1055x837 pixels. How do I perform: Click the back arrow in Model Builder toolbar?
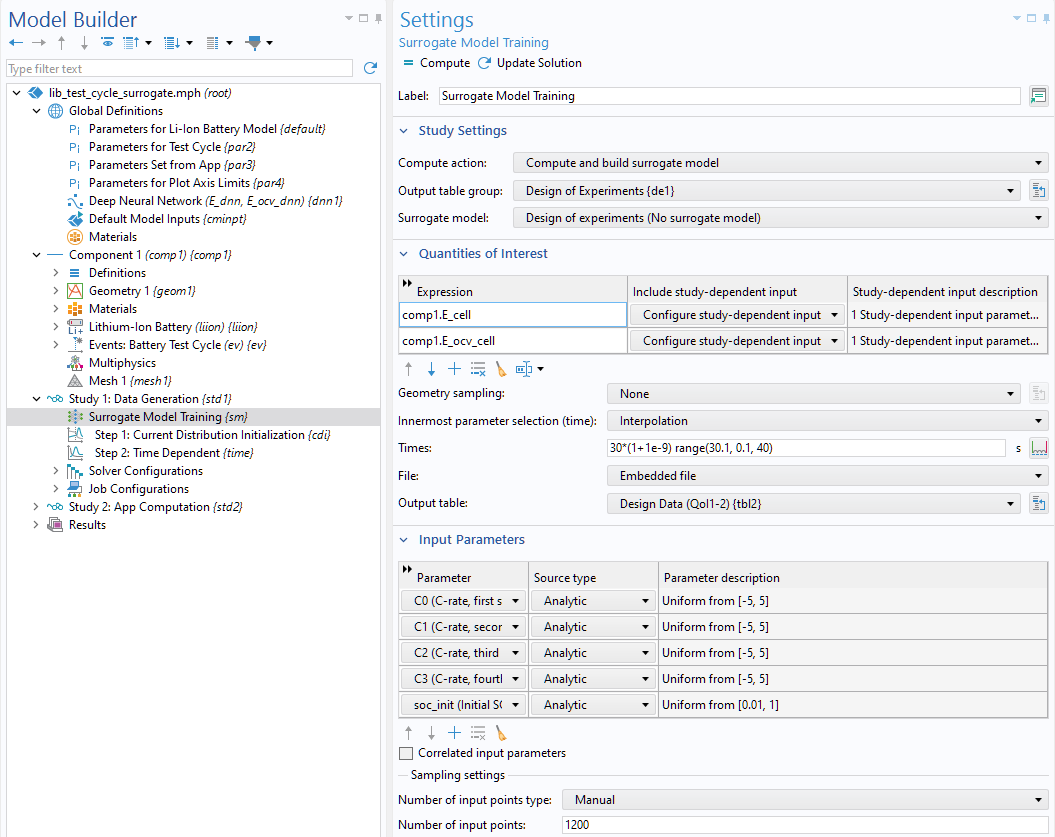point(15,43)
